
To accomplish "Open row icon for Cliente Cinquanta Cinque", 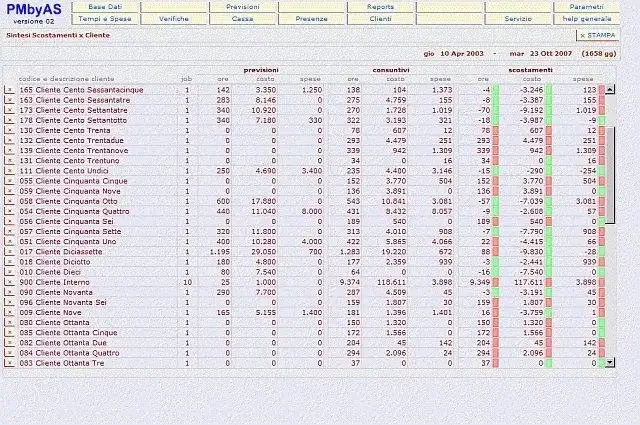I will [x=9, y=181].
